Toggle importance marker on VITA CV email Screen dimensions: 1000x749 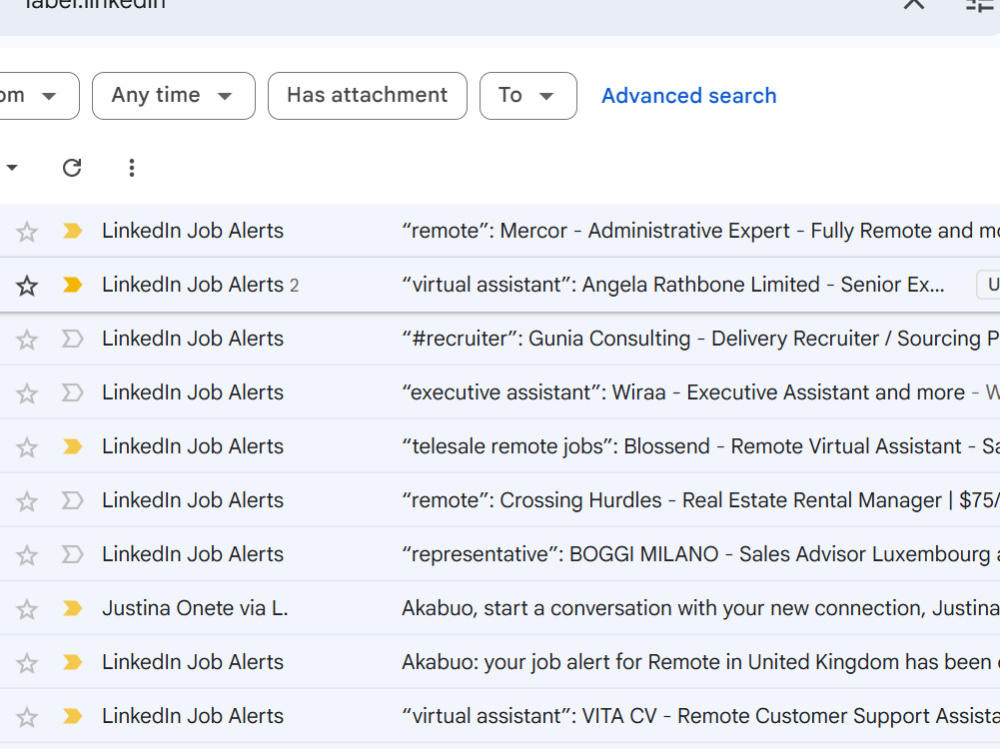[73, 716]
